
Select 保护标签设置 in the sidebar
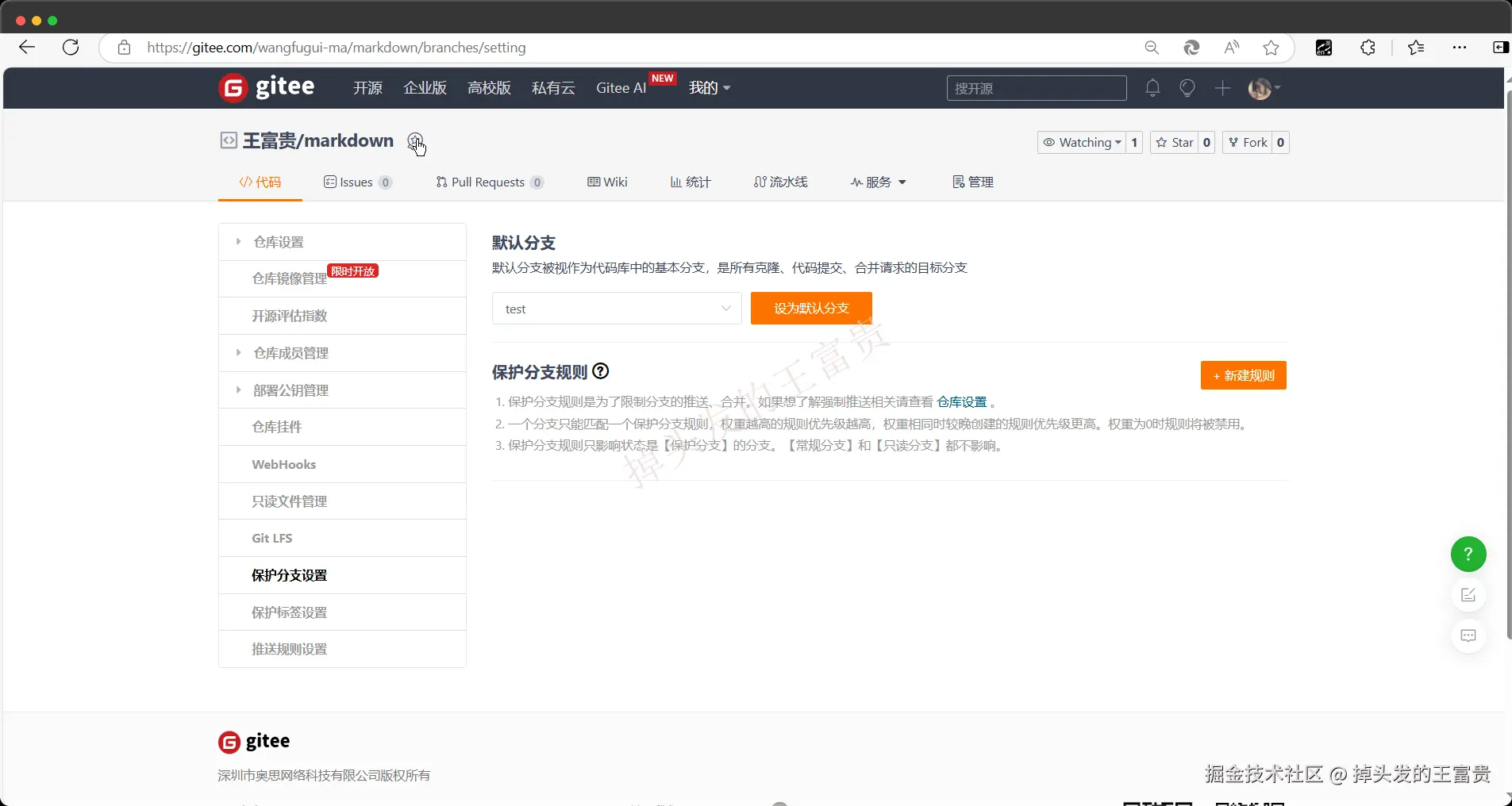[342, 612]
